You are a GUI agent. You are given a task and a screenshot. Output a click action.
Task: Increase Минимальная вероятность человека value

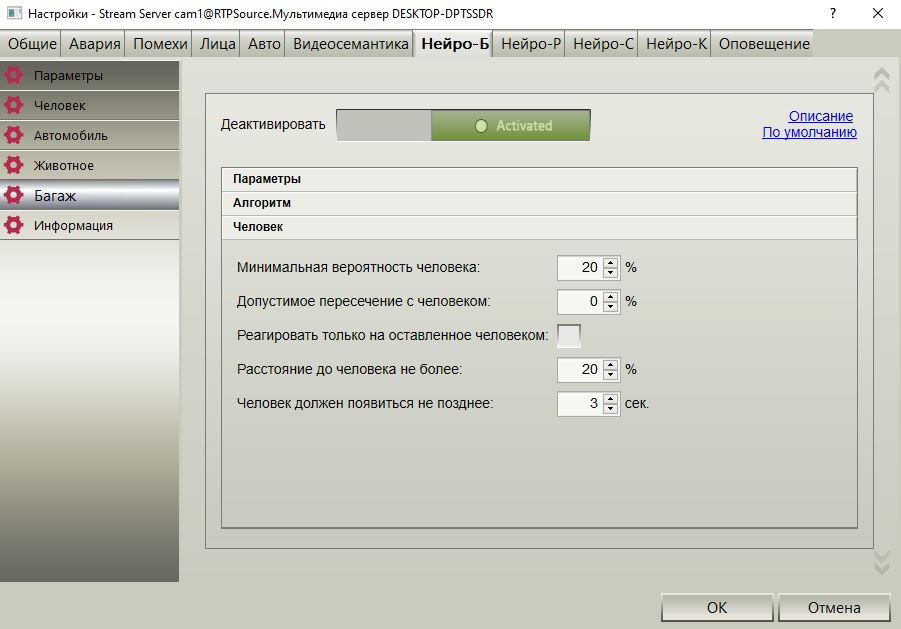coord(611,262)
